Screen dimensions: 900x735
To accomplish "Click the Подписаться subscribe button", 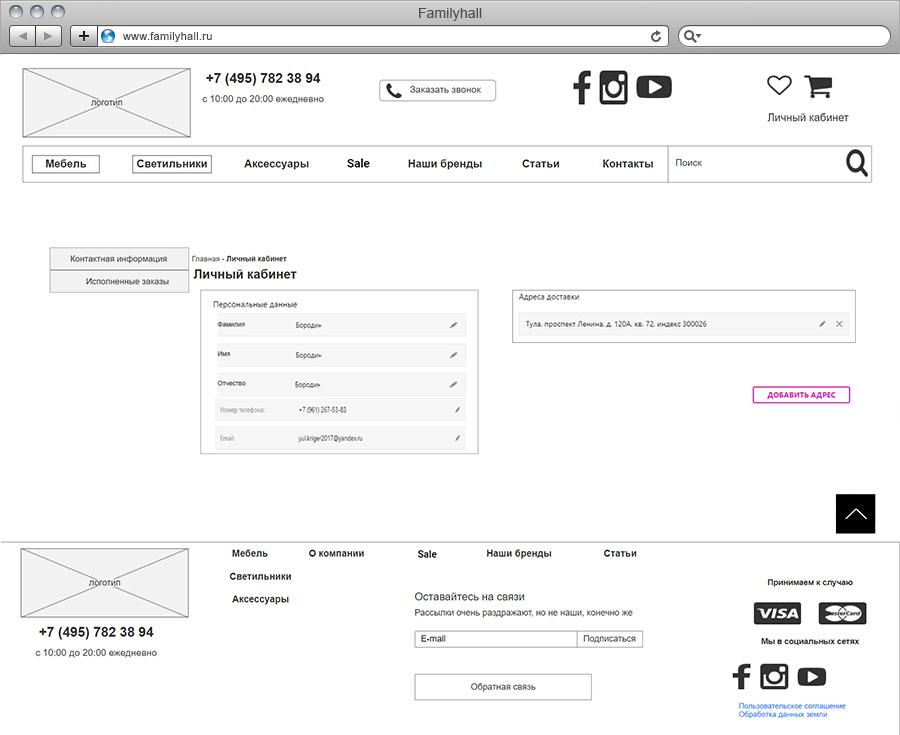I will tap(609, 639).
